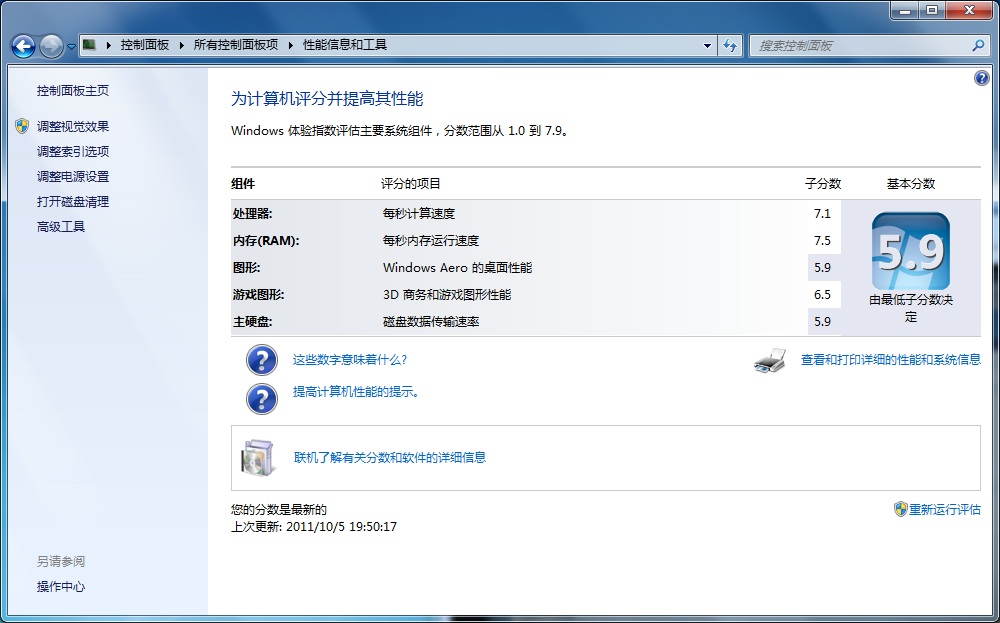Open 查看和打印详细的性能和系统信息 link
Screen dimensions: 1000x623
tap(891, 360)
